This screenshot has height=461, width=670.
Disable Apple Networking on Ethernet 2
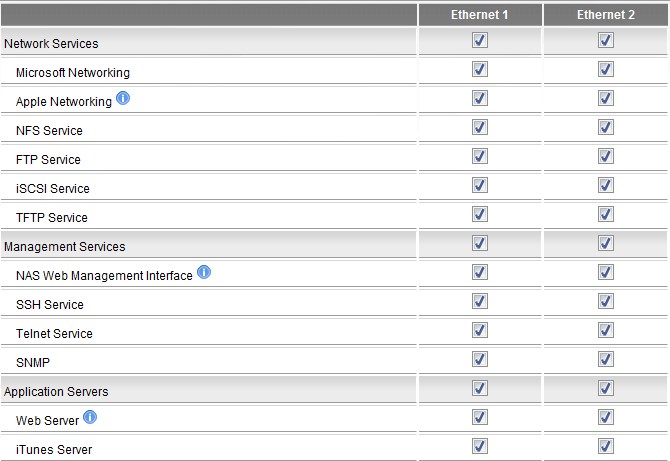tap(605, 98)
